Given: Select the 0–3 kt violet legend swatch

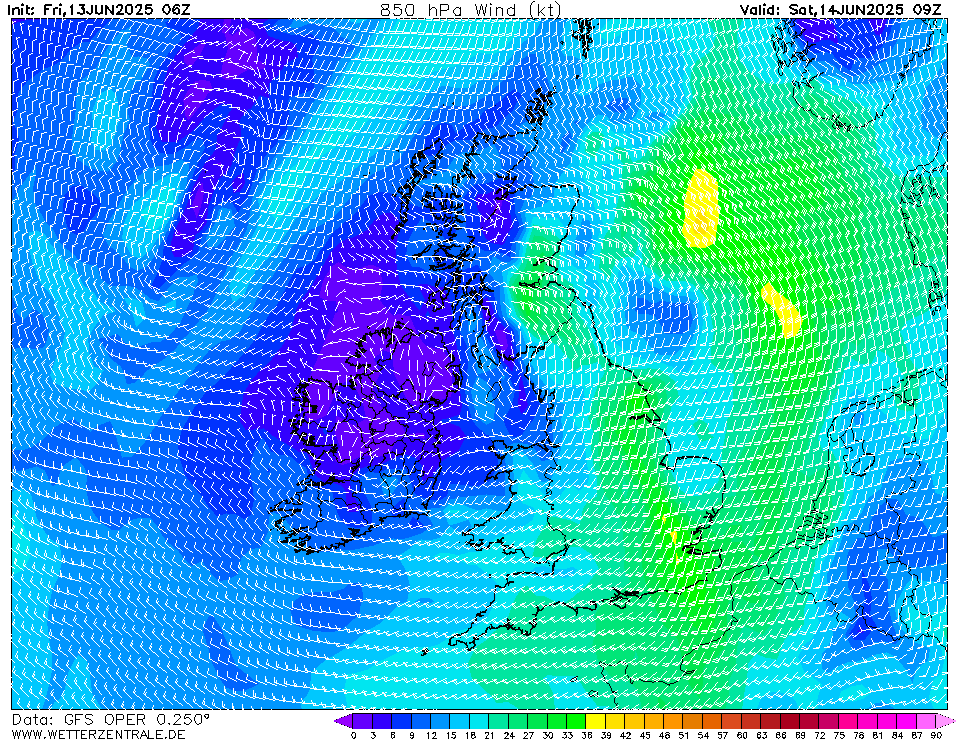Looking at the screenshot, I should (x=363, y=721).
